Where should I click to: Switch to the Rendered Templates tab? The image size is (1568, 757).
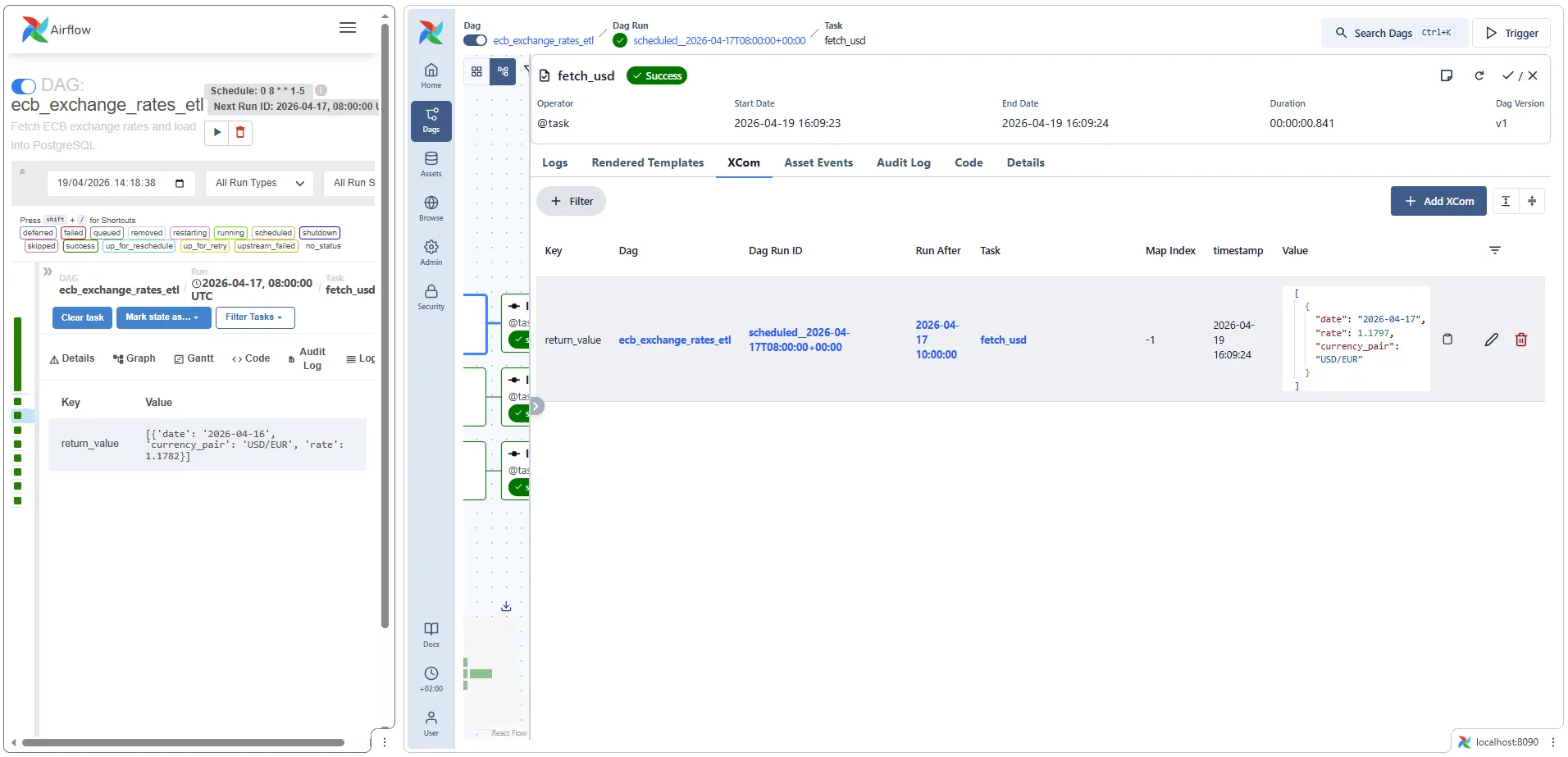pos(647,162)
